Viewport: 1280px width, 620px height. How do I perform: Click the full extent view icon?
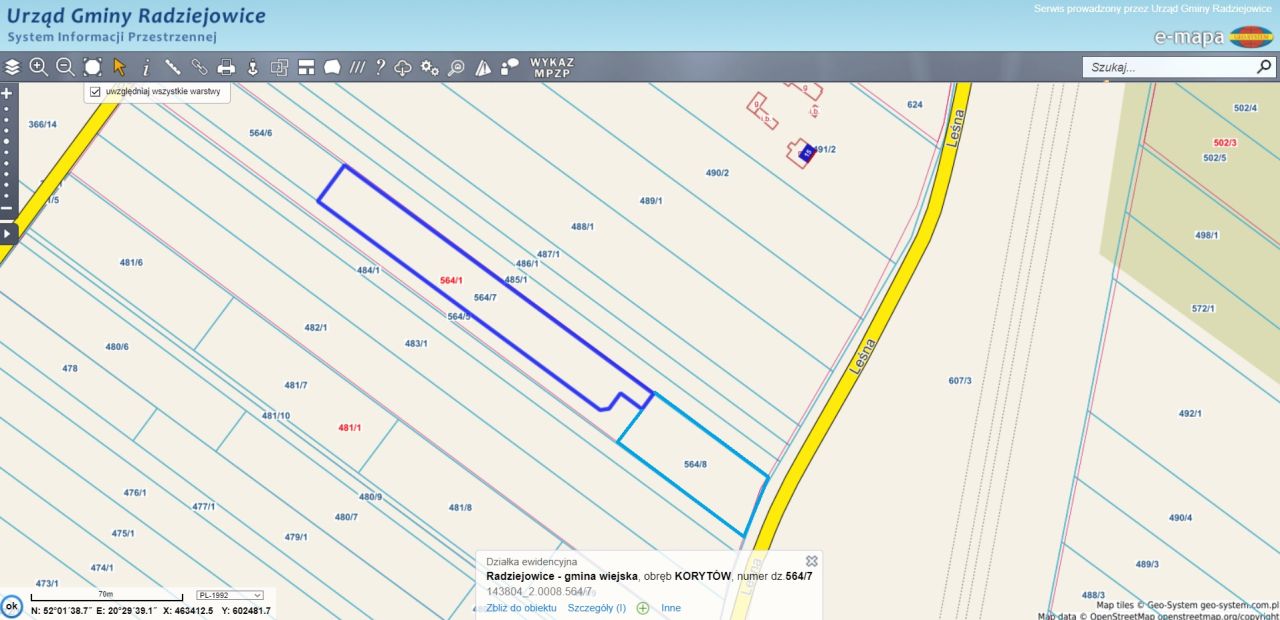[92, 67]
